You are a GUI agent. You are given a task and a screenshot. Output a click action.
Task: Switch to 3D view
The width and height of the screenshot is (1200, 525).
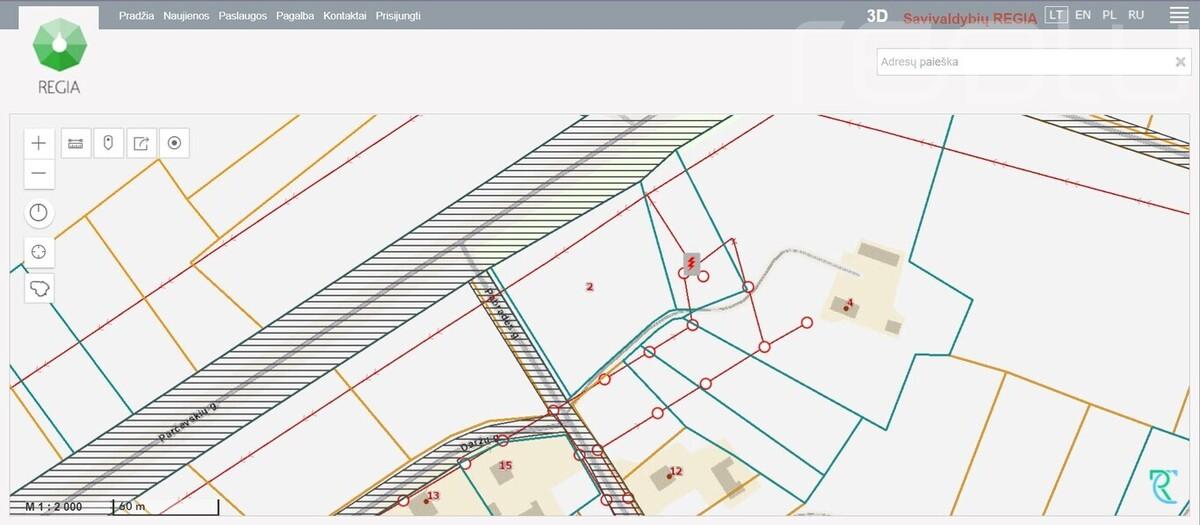pyautogui.click(x=877, y=16)
